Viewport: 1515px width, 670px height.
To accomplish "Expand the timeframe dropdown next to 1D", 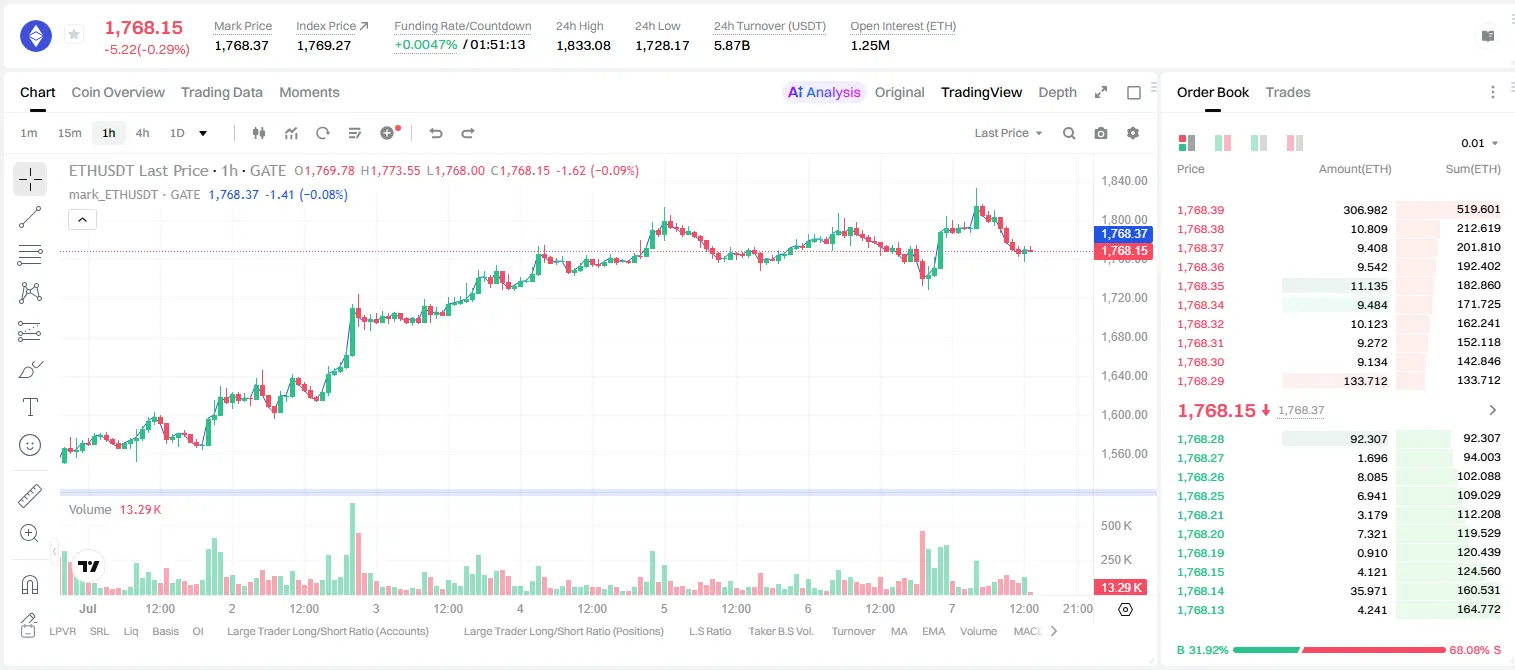I will 203,133.
